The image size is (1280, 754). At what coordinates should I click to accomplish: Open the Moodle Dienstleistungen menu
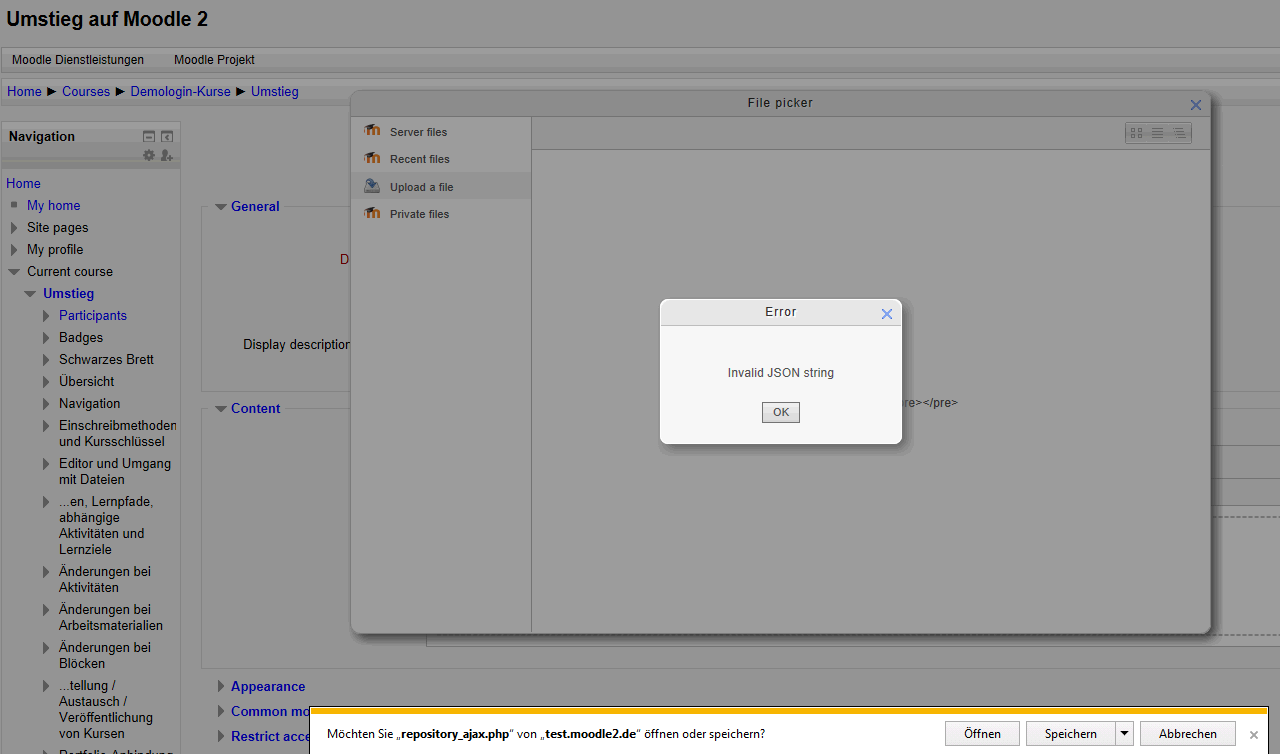(78, 60)
